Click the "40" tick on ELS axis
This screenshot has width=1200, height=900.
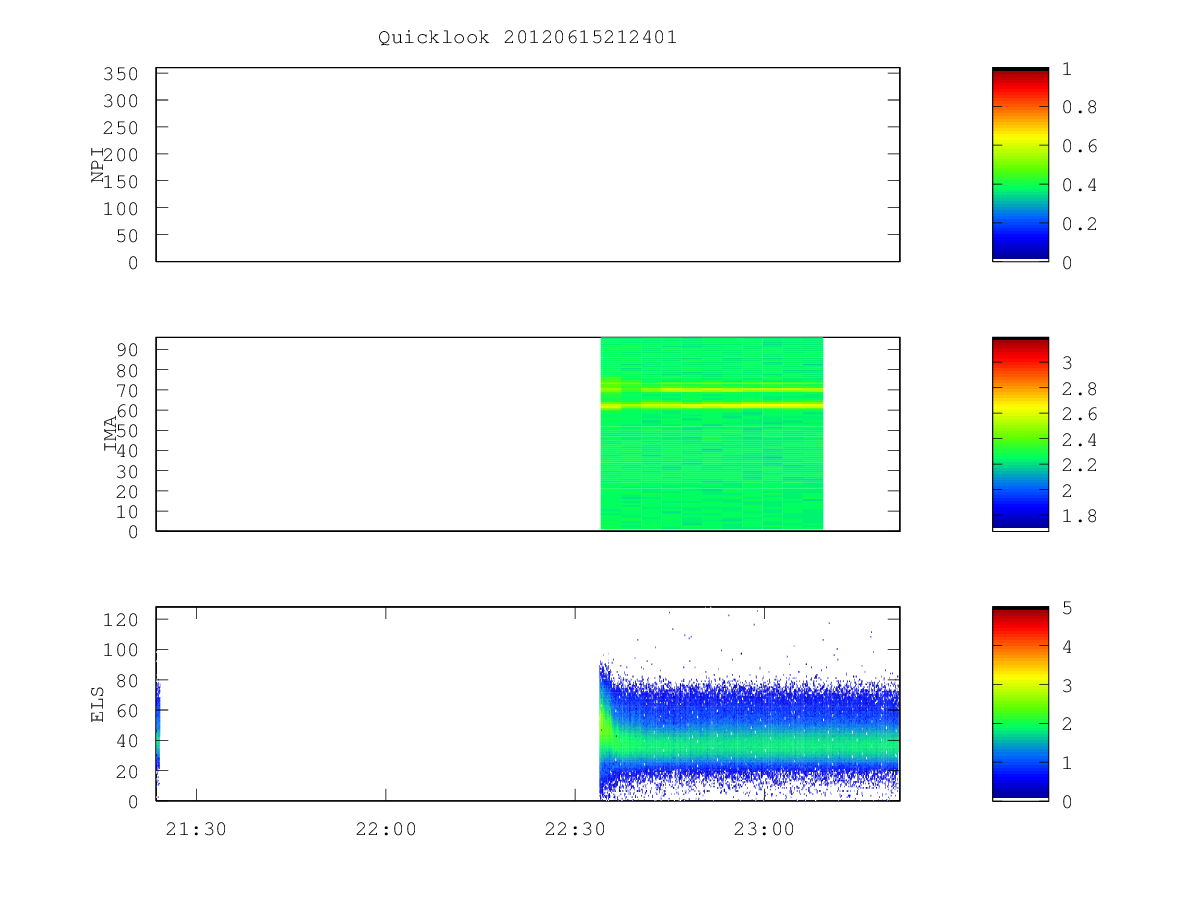click(125, 740)
